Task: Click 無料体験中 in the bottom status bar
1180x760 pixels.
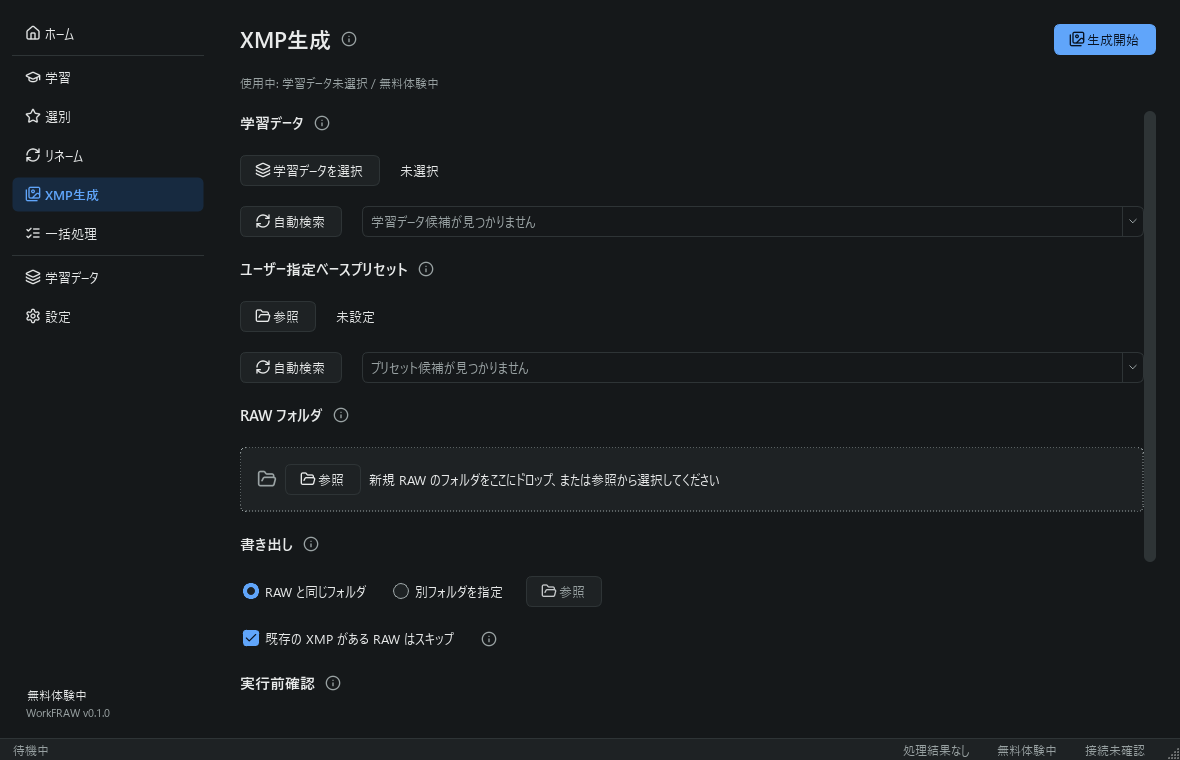Action: pos(1026,750)
